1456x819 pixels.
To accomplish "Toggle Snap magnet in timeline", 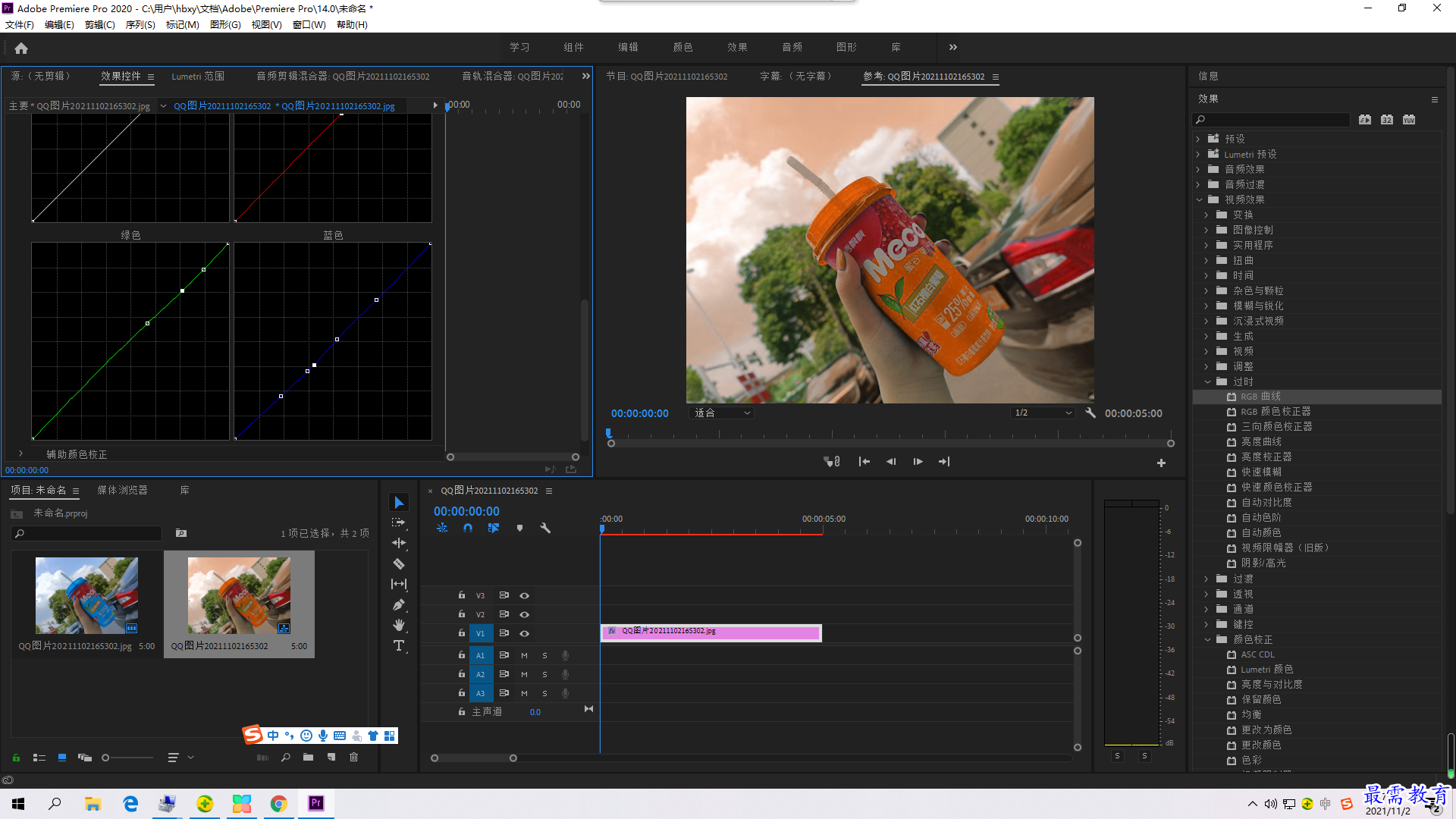I will 468,528.
